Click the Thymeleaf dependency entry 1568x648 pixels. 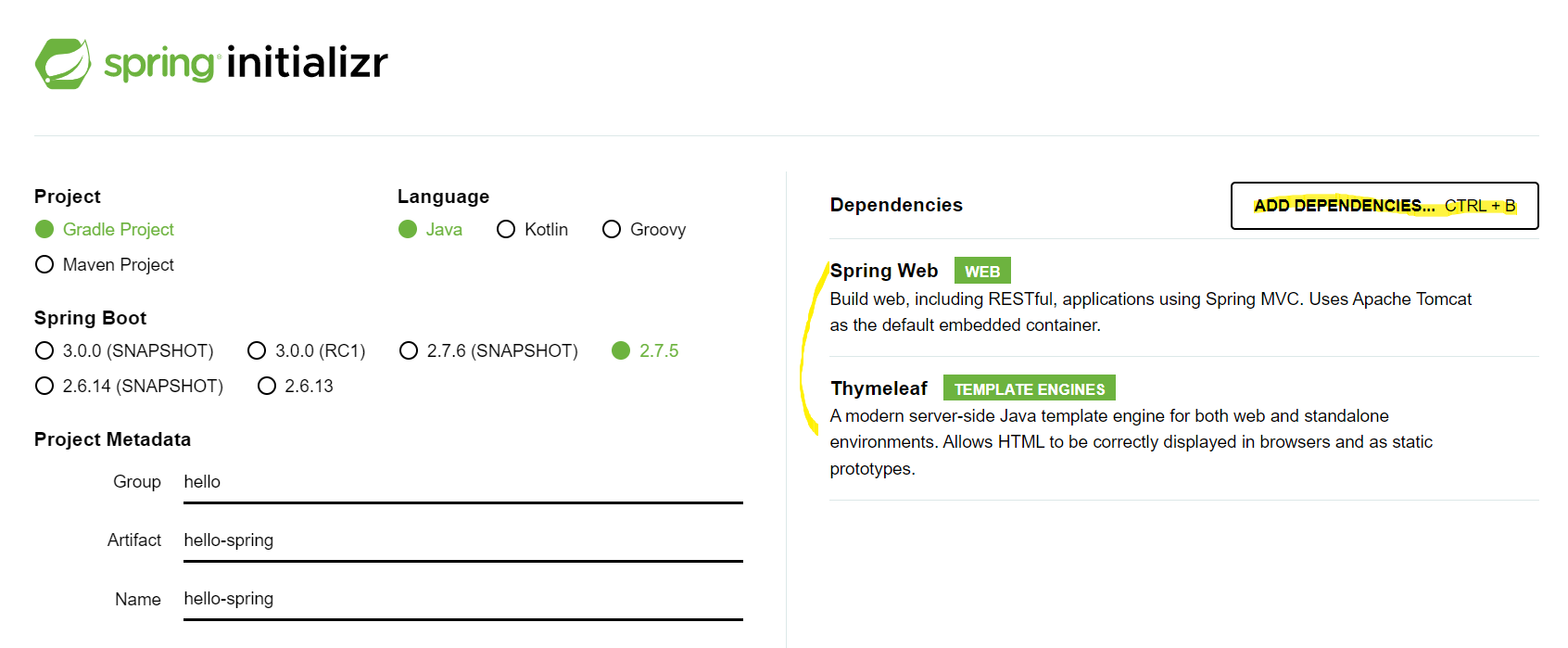pyautogui.click(x=1184, y=428)
